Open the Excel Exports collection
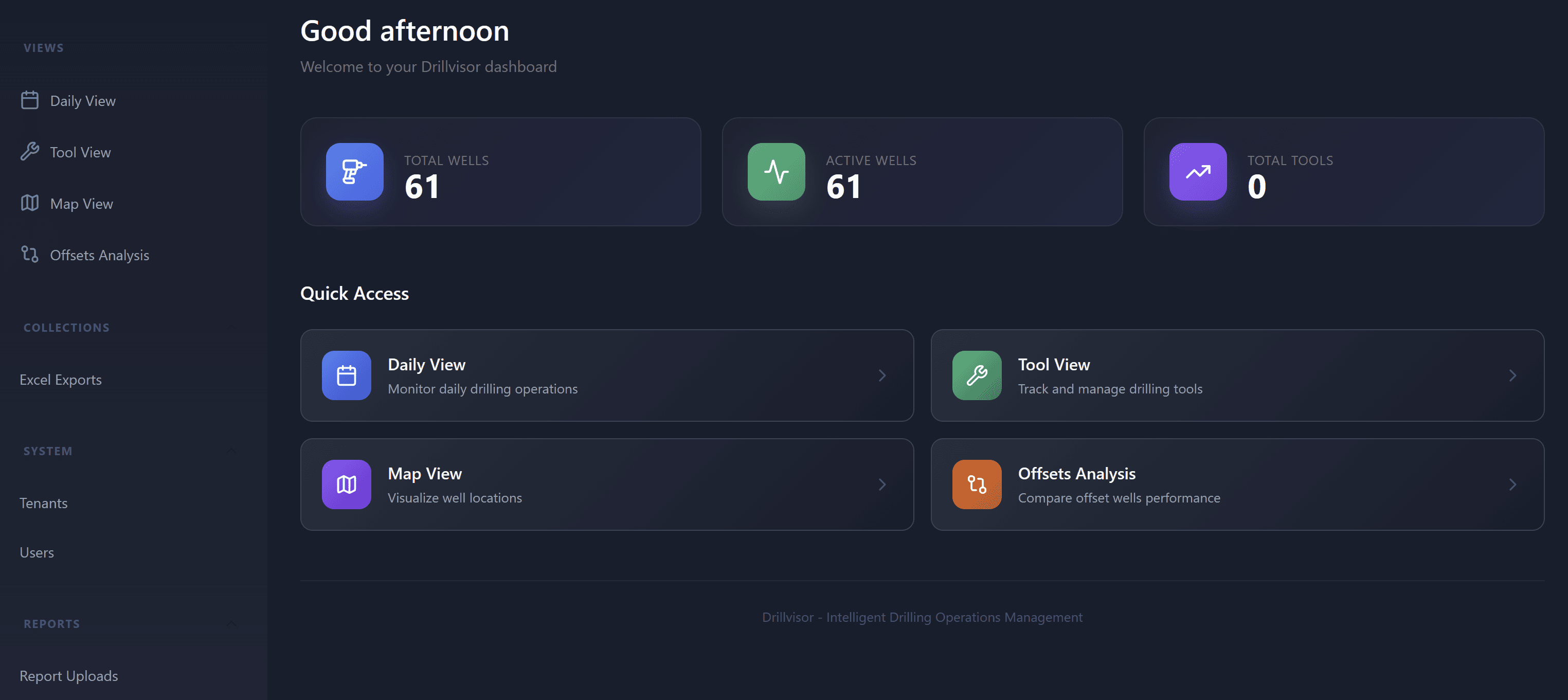 click(x=61, y=379)
